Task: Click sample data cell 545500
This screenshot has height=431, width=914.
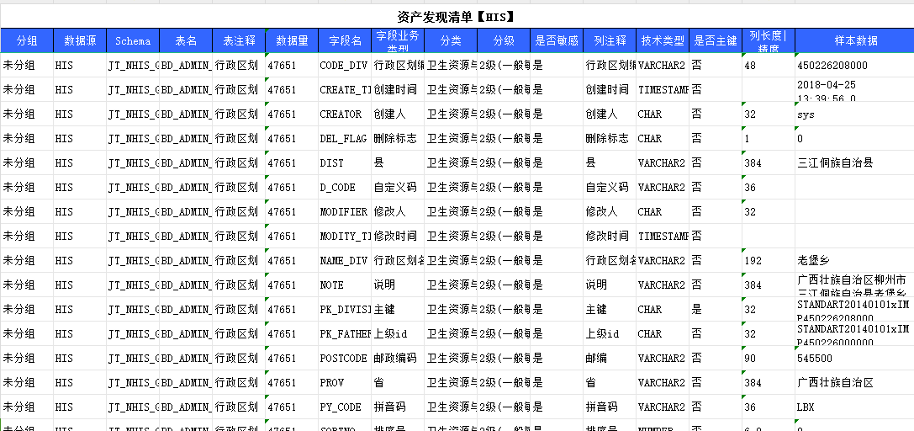Action: tap(813, 358)
